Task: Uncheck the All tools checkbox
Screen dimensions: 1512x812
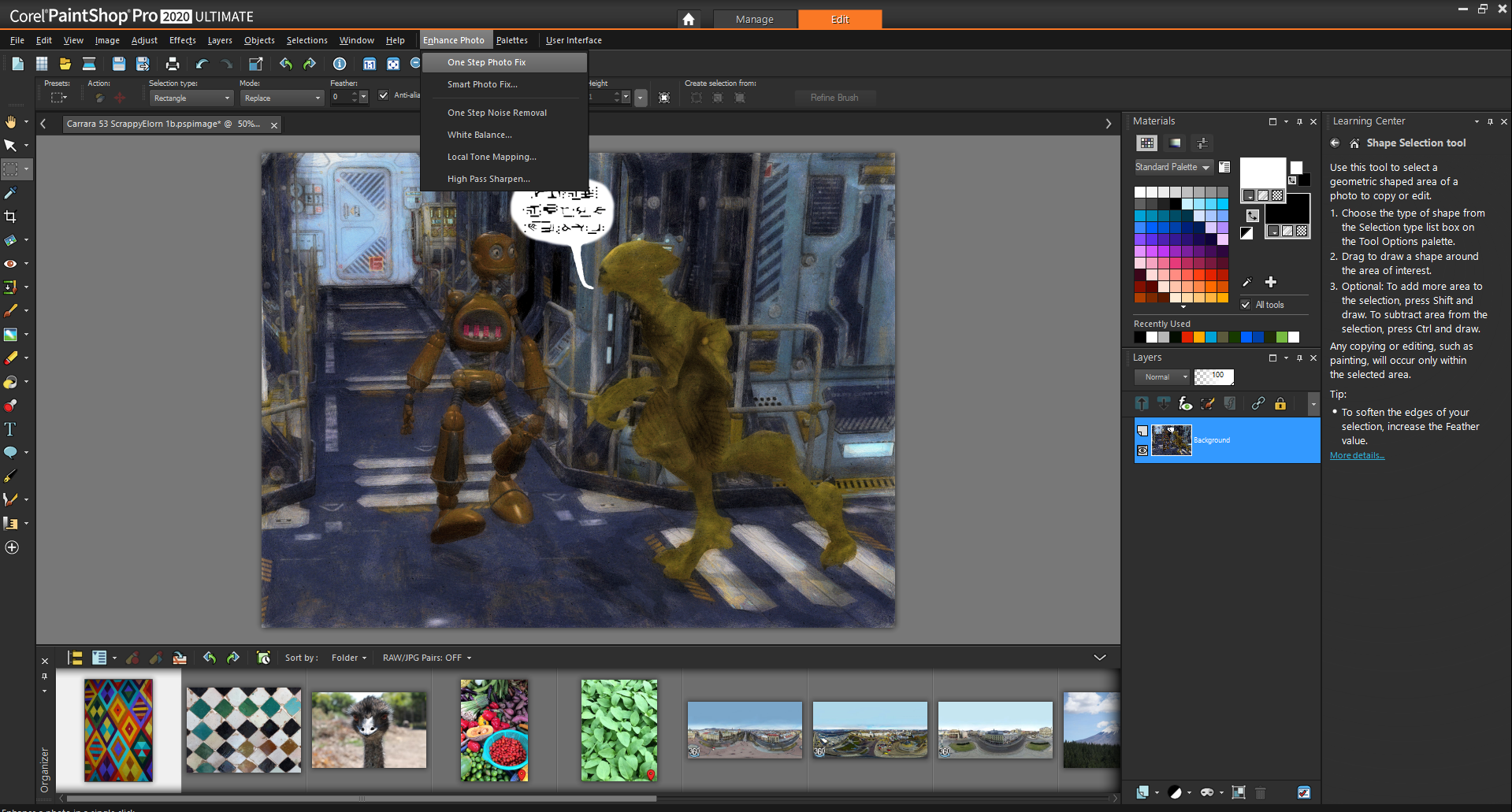Action: coord(1246,305)
